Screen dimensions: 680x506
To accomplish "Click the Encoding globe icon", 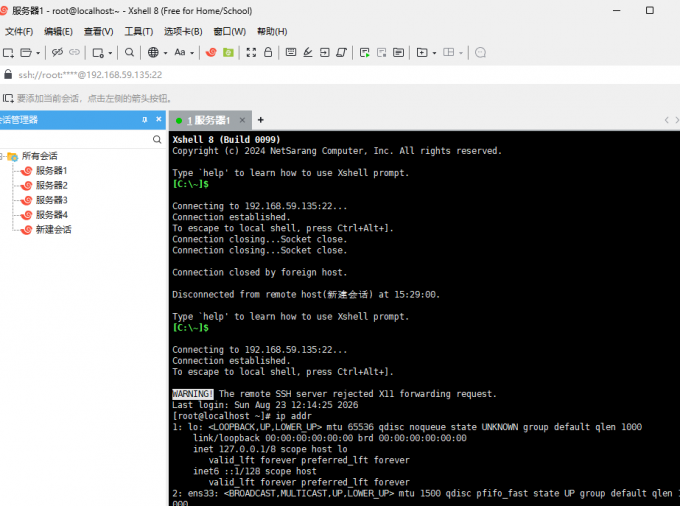I will tap(153, 52).
